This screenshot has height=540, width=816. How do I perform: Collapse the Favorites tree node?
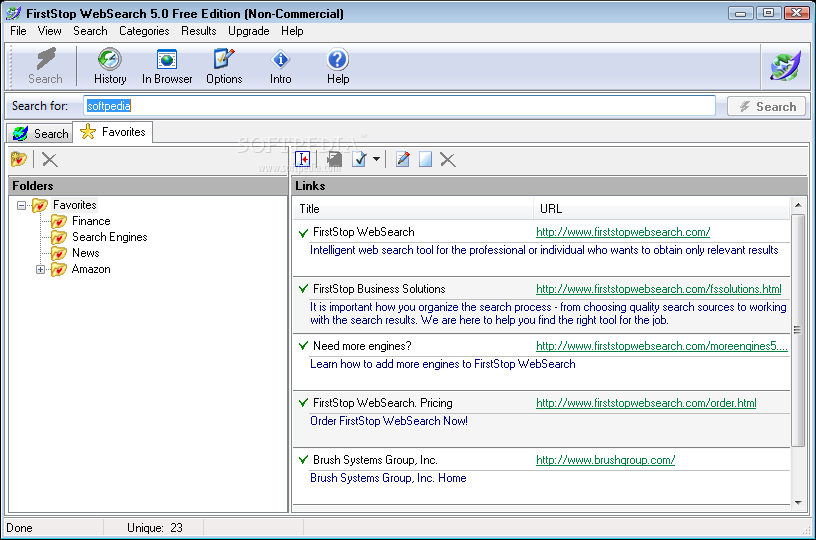[x=21, y=205]
